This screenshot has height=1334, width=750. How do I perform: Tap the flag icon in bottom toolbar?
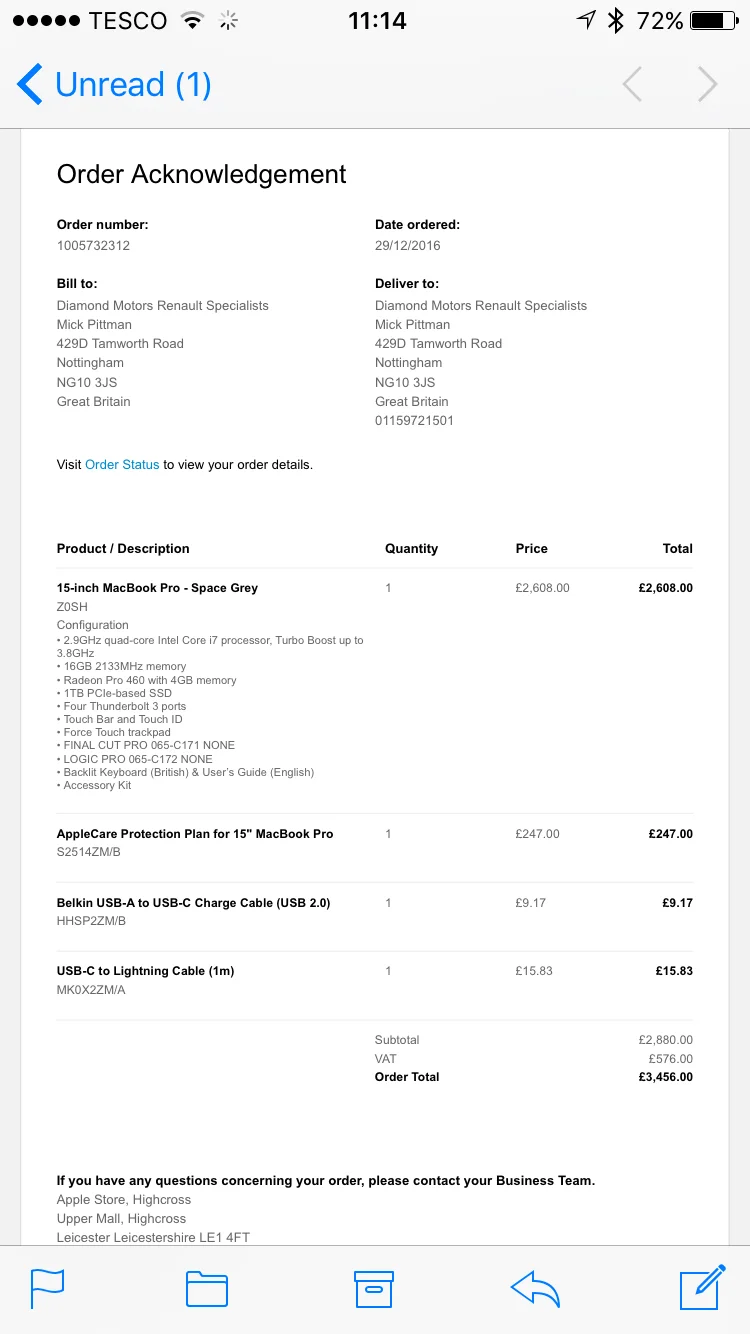coord(48,1288)
